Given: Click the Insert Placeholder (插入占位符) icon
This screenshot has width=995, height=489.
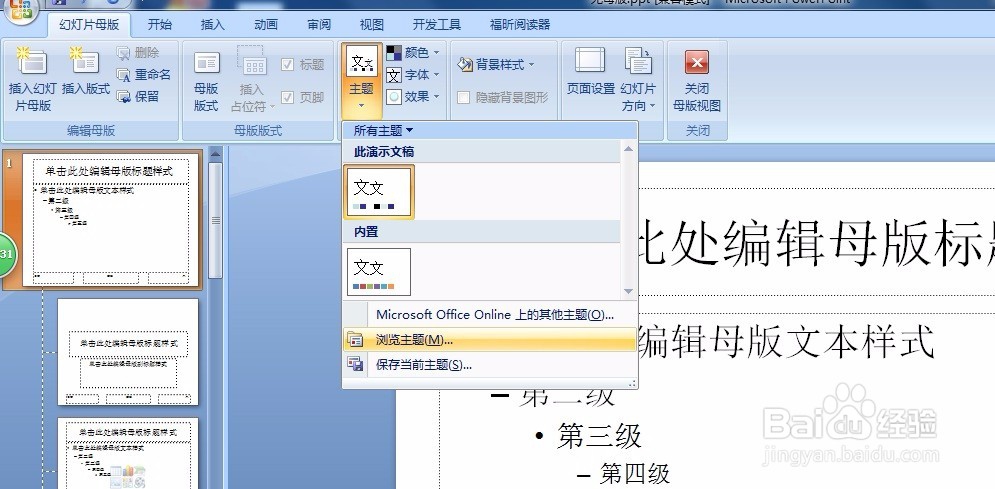Looking at the screenshot, I should pyautogui.click(x=254, y=62).
